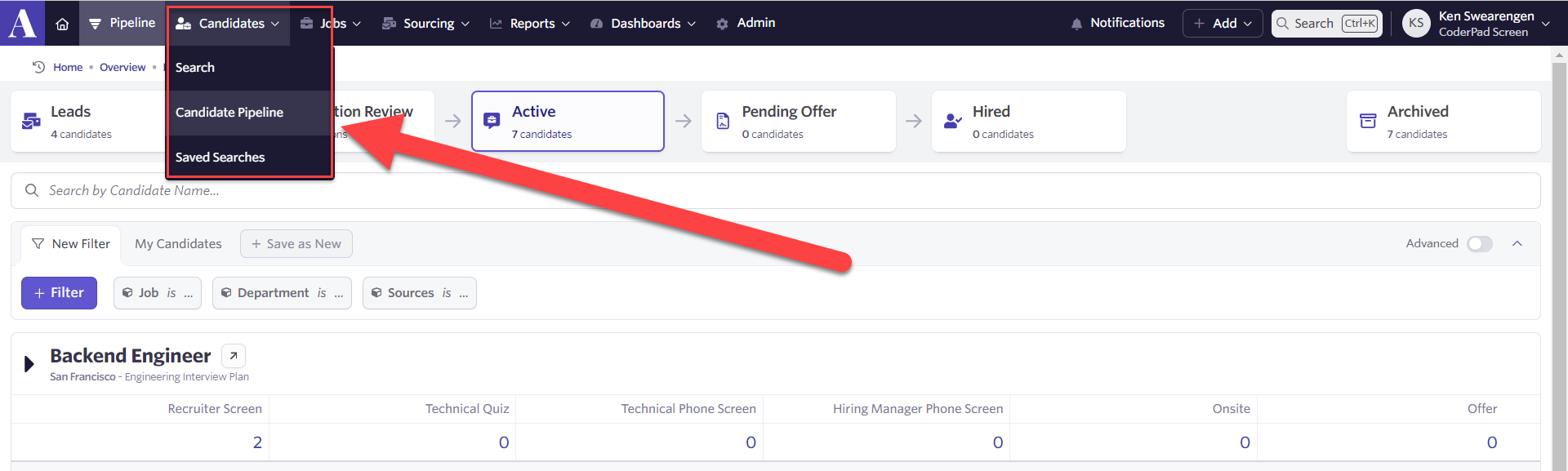
Task: Click the KS user avatar
Action: [x=1415, y=23]
